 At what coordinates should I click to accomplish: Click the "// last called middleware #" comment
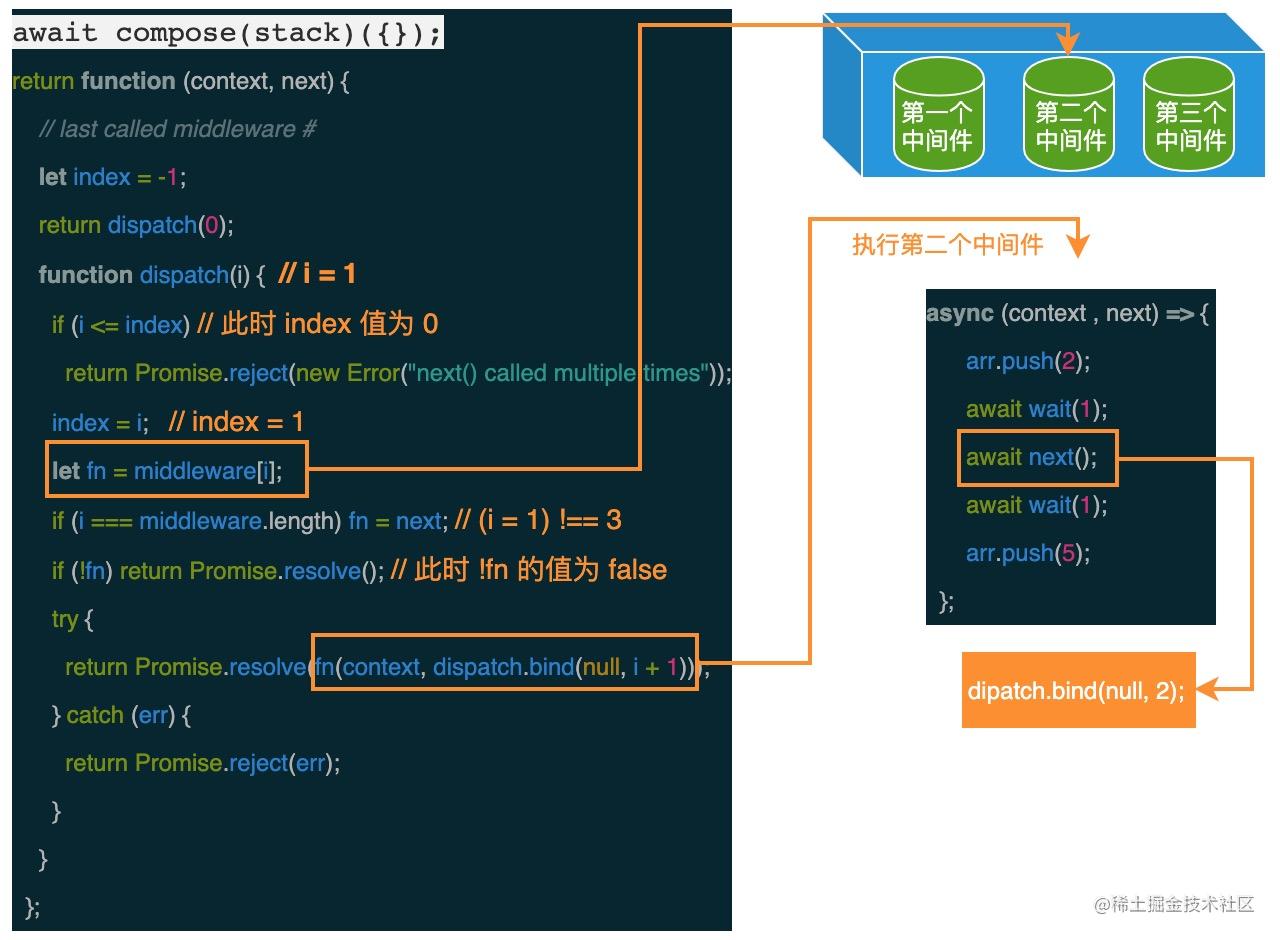click(x=177, y=129)
